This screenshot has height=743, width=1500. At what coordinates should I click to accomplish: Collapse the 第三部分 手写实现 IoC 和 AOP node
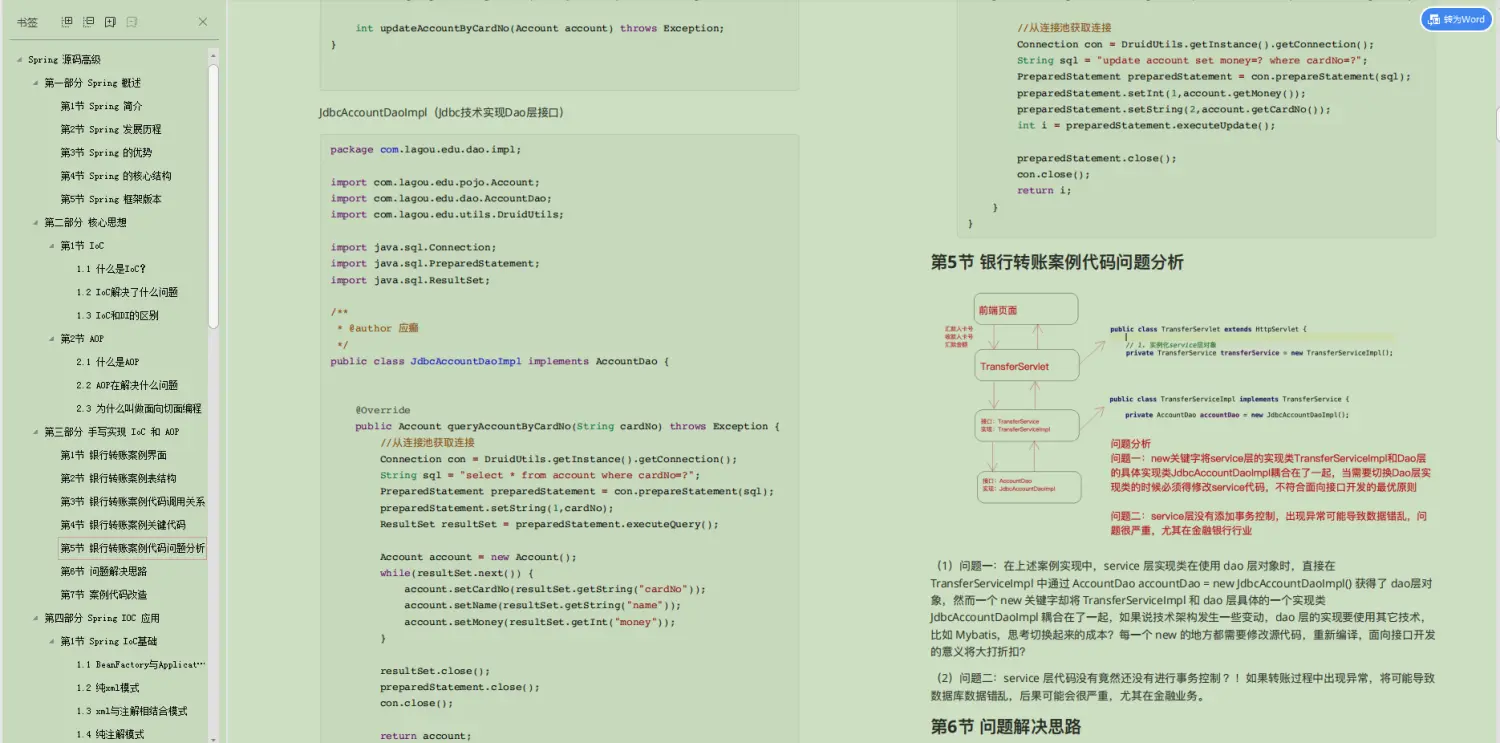coord(36,432)
